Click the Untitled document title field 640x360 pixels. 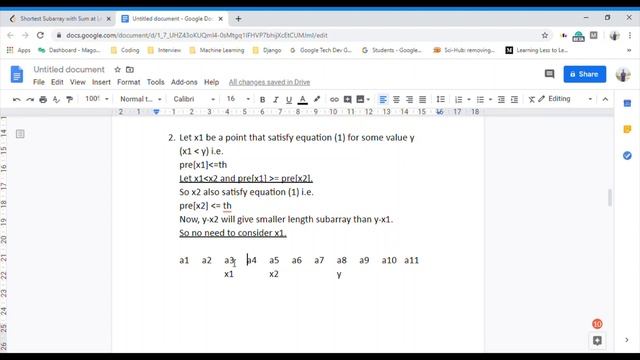point(69,69)
